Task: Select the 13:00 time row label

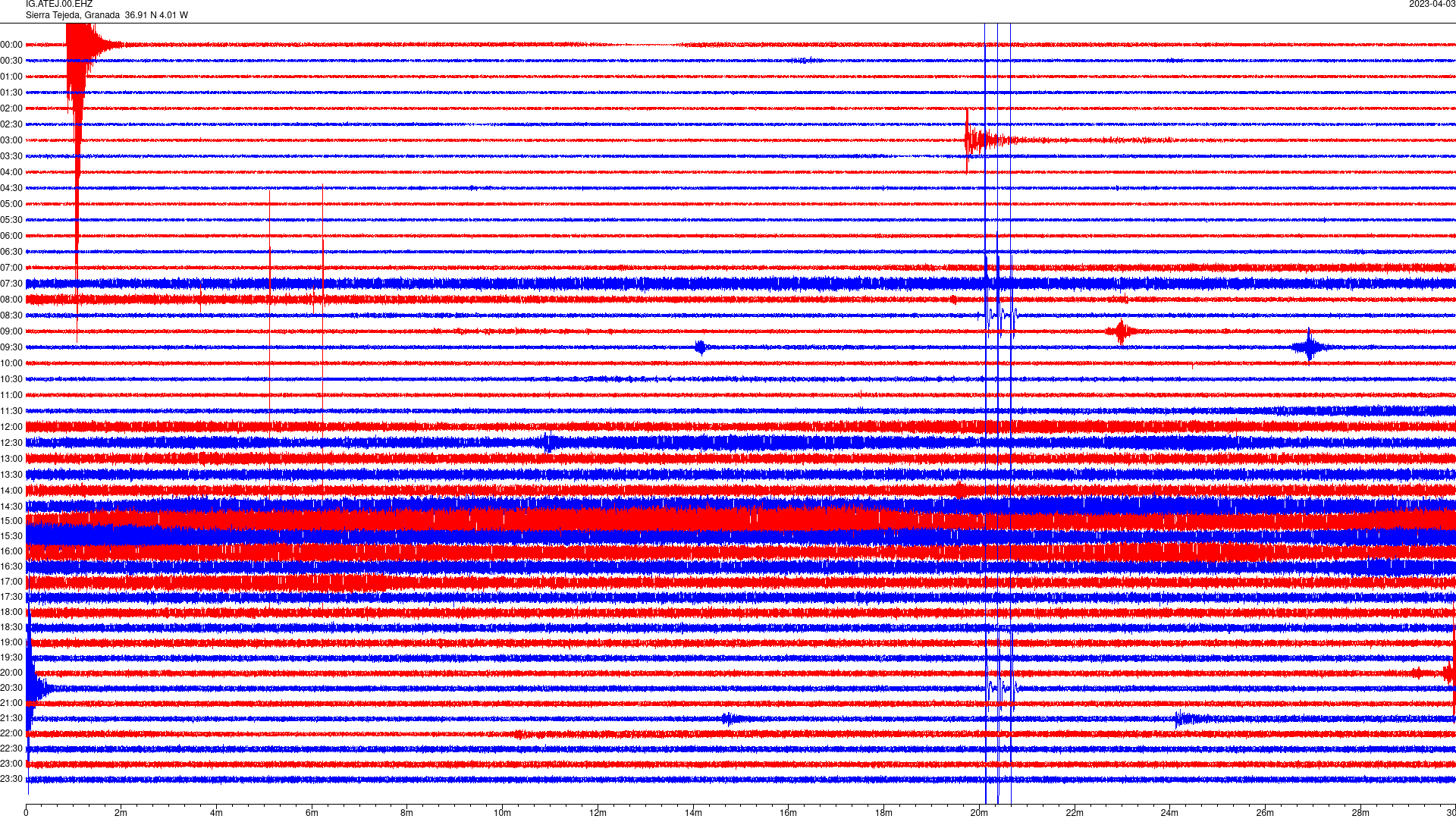Action: (11, 459)
